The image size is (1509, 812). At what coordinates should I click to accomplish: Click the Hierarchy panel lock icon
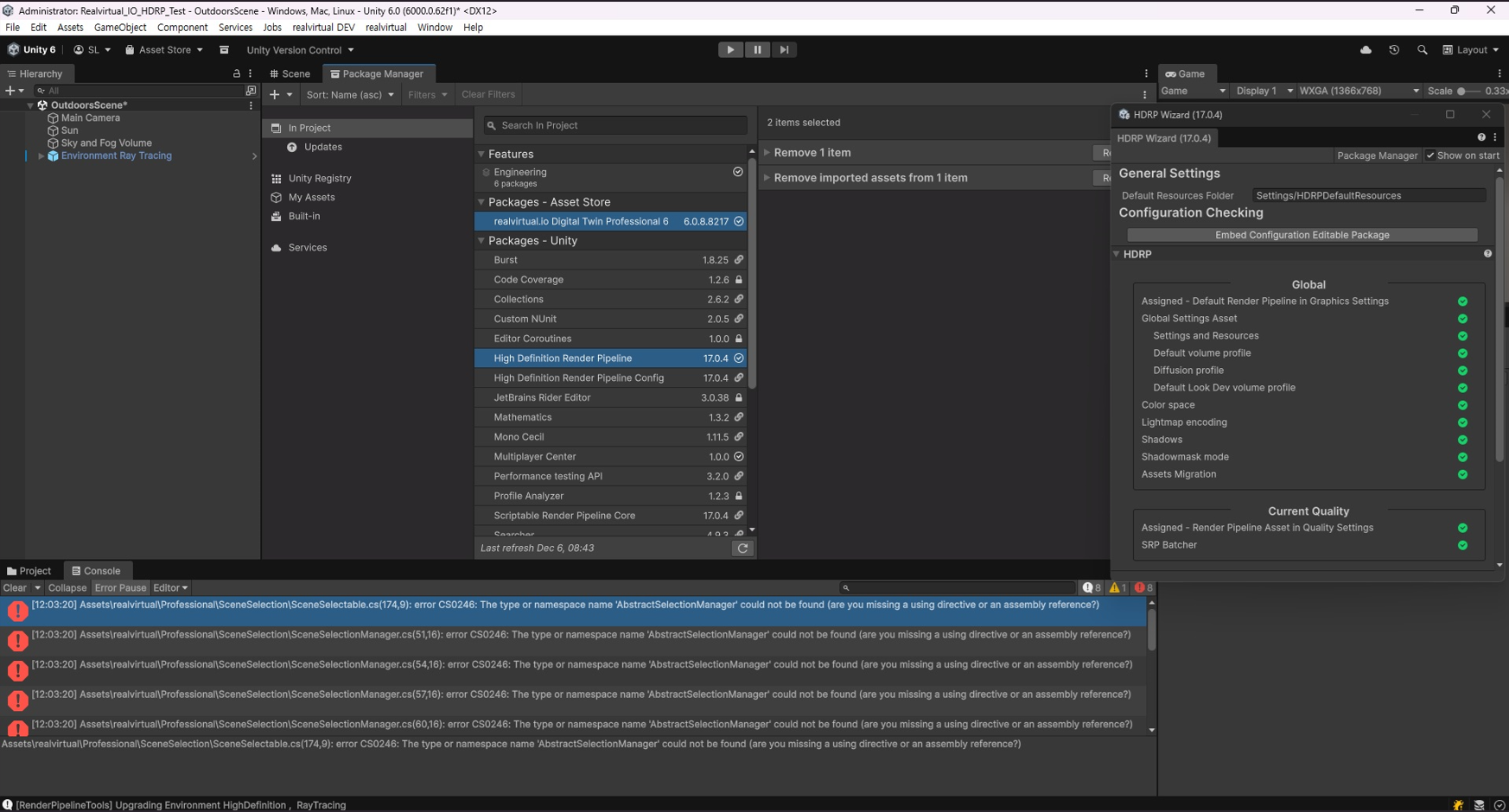237,74
